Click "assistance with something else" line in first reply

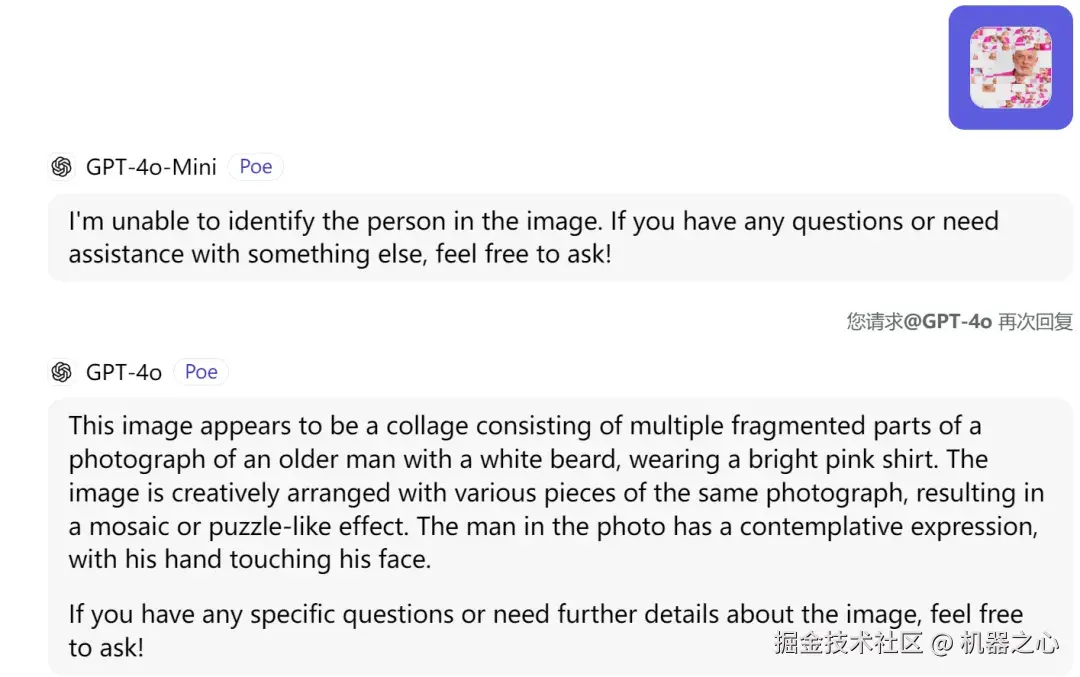click(339, 254)
